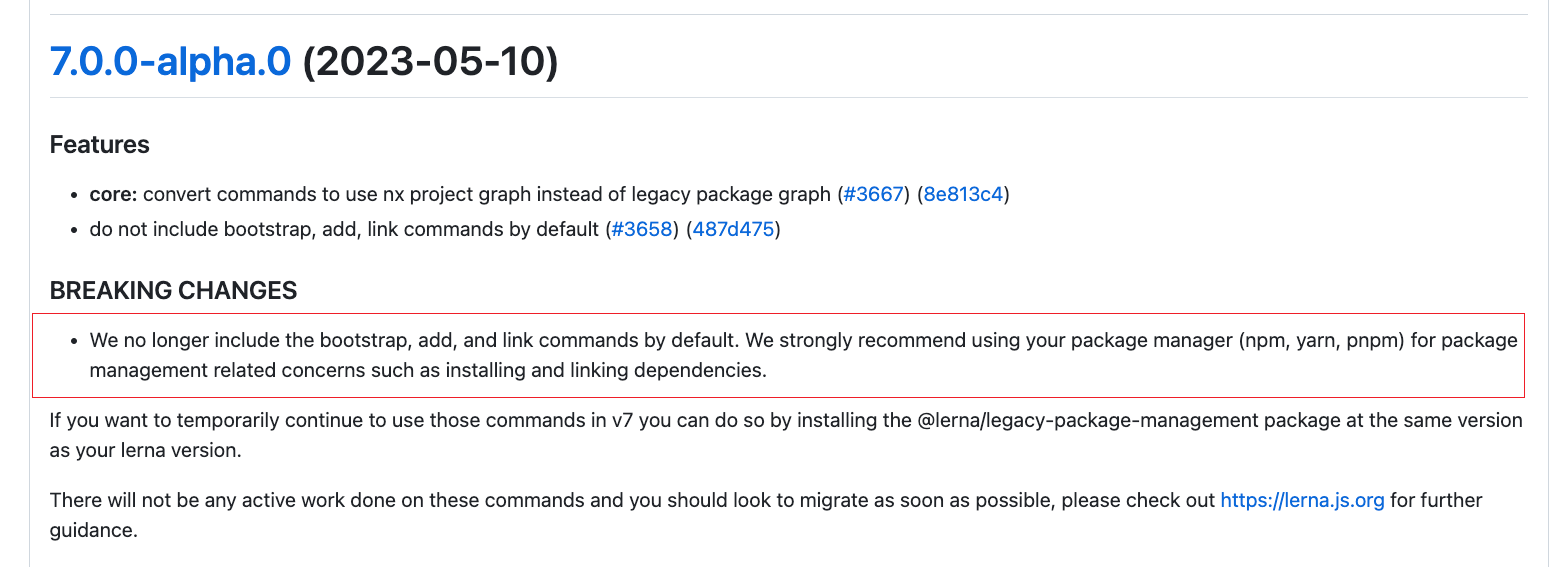Click the bold 'core:' label

[114, 195]
